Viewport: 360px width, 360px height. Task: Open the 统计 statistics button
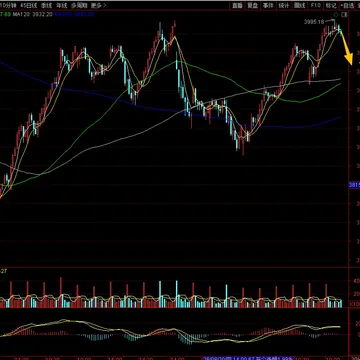(x=284, y=6)
